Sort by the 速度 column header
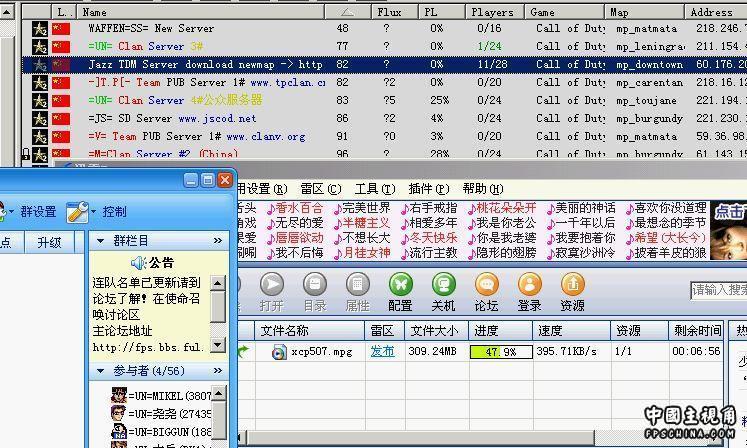The height and width of the screenshot is (448, 747). pyautogui.click(x=571, y=331)
